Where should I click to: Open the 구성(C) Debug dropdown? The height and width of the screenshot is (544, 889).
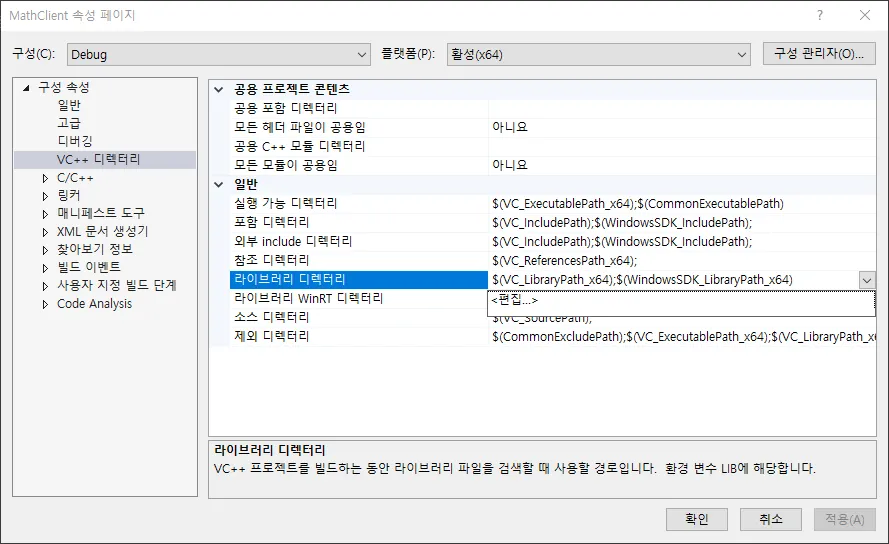click(218, 54)
